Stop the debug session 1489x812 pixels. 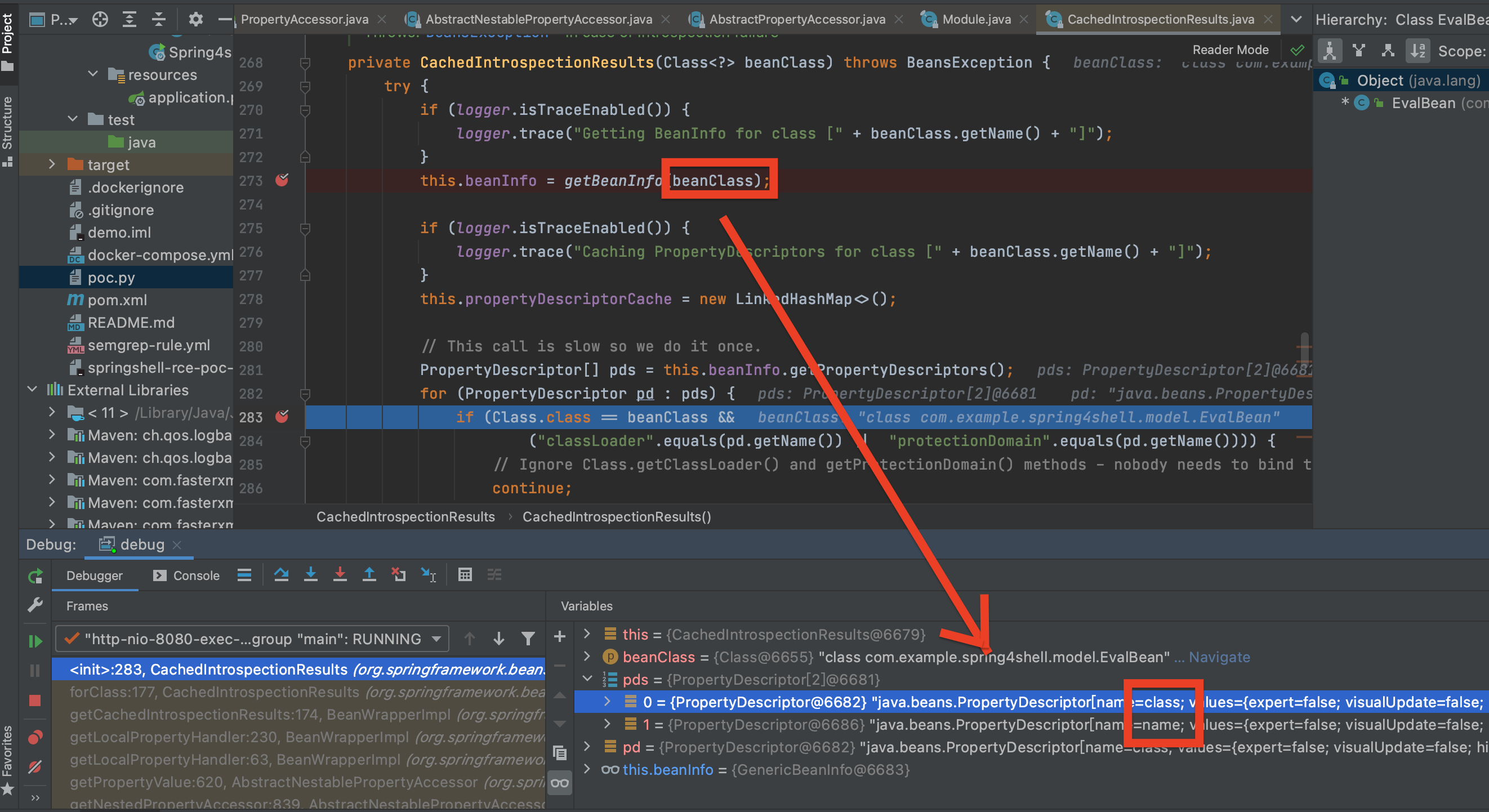coord(35,701)
